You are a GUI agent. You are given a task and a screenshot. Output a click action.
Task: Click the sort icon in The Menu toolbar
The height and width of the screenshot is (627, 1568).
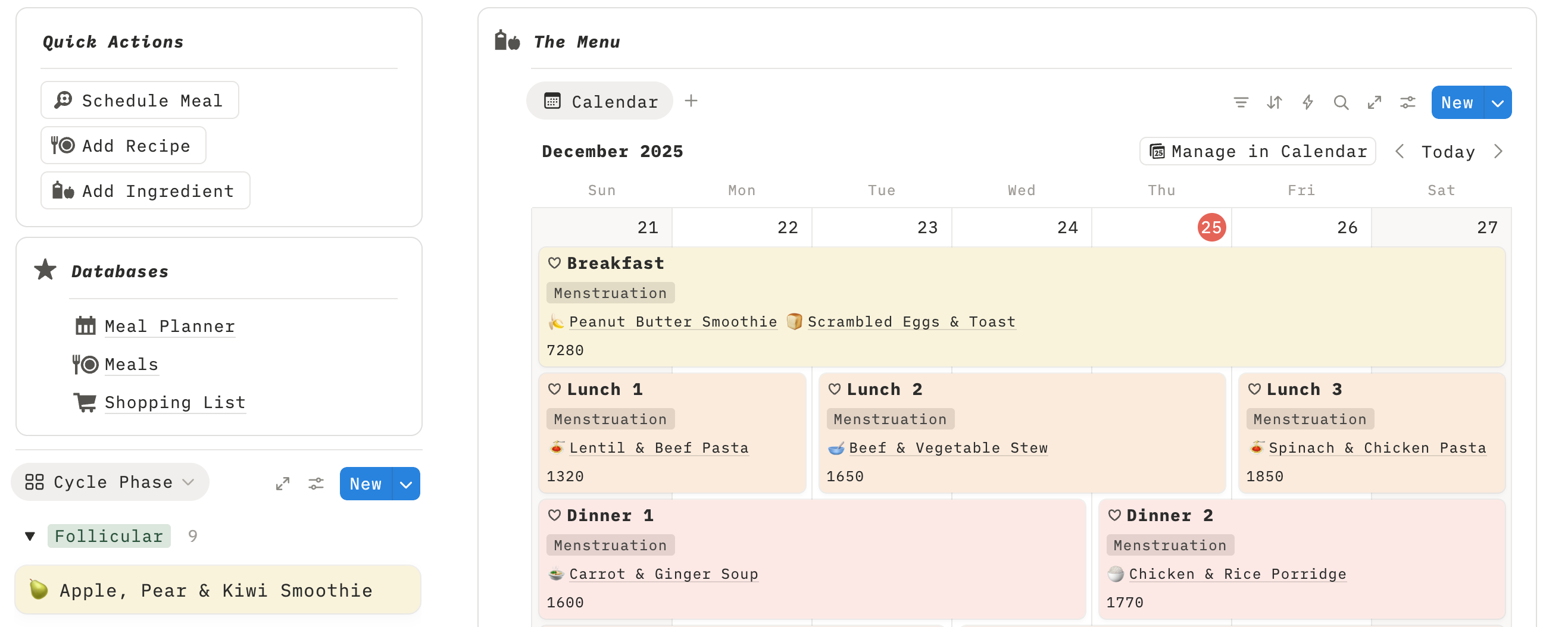pyautogui.click(x=1274, y=102)
